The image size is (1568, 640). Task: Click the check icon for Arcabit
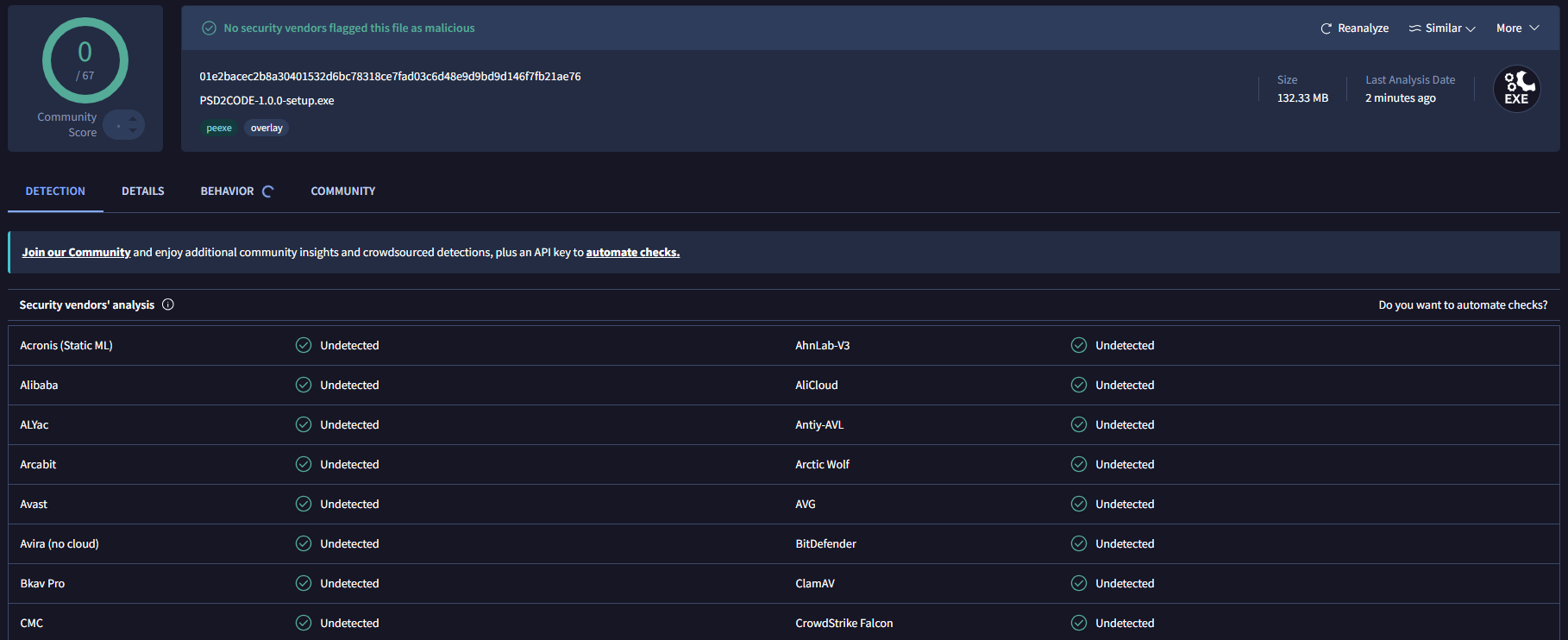coord(304,464)
